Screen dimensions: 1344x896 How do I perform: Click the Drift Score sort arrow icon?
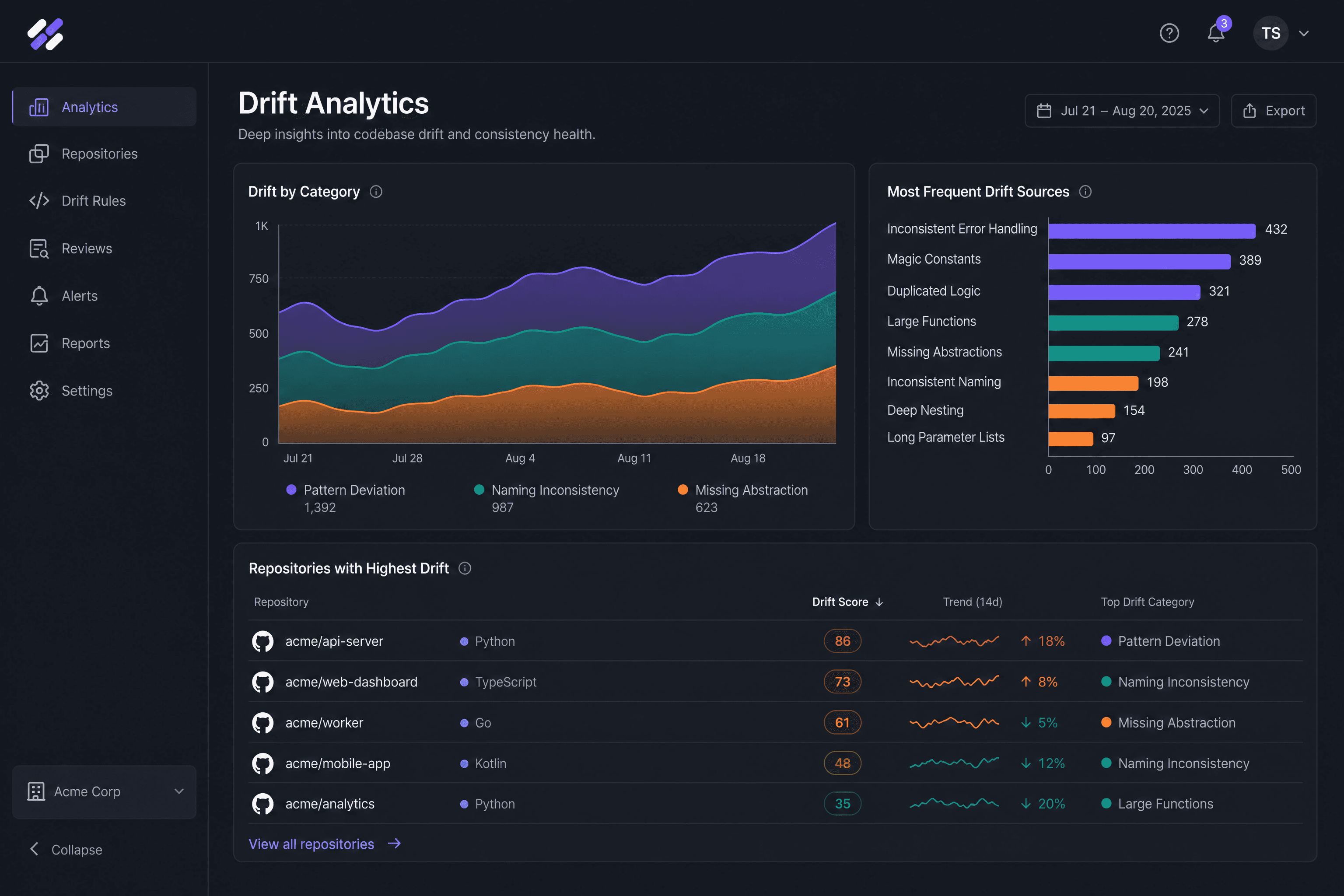(879, 602)
